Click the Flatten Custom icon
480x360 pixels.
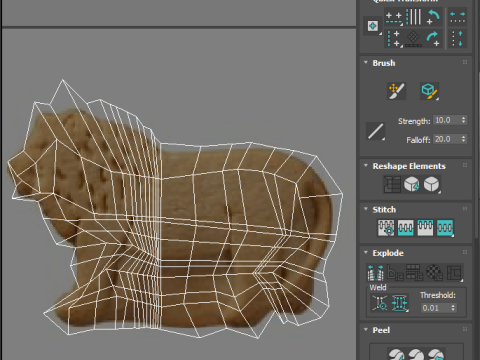[x=455, y=273]
